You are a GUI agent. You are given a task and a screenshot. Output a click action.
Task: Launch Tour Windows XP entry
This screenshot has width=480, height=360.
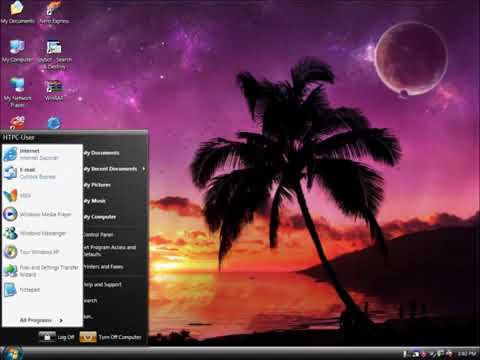point(42,252)
